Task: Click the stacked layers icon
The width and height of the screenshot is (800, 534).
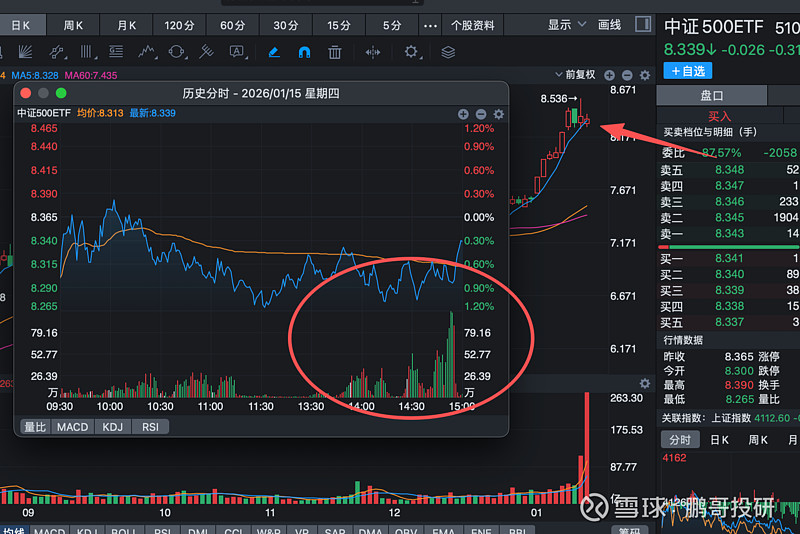Action: [x=448, y=52]
